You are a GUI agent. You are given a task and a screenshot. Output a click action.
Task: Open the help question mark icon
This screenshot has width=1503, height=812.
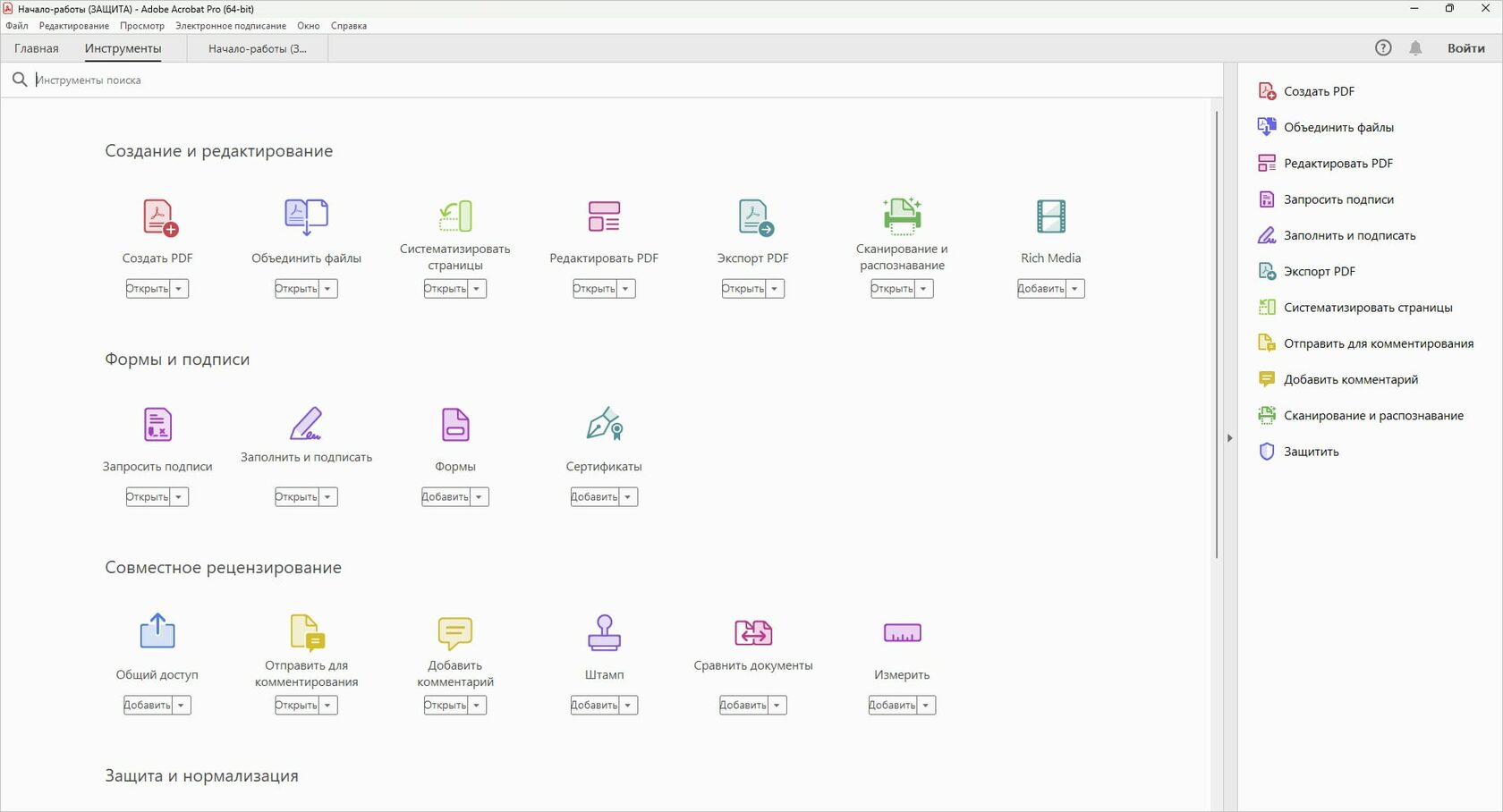(1383, 48)
